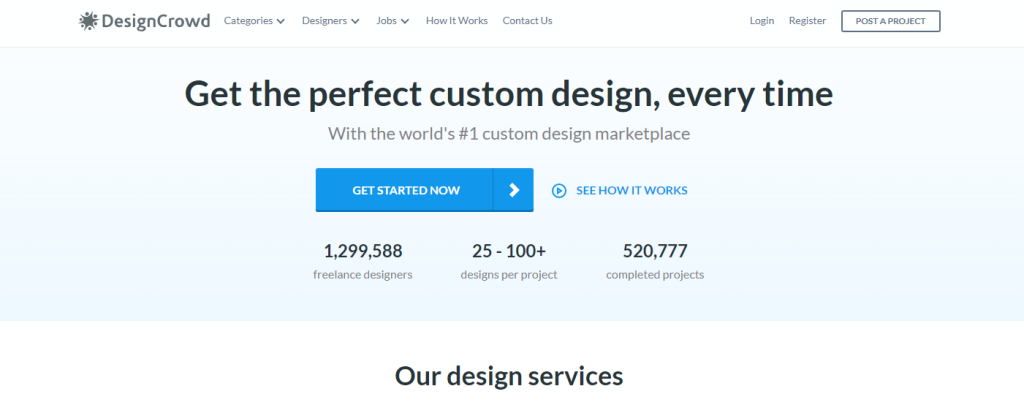
Task: Click the Post a Project button
Action: click(x=890, y=21)
